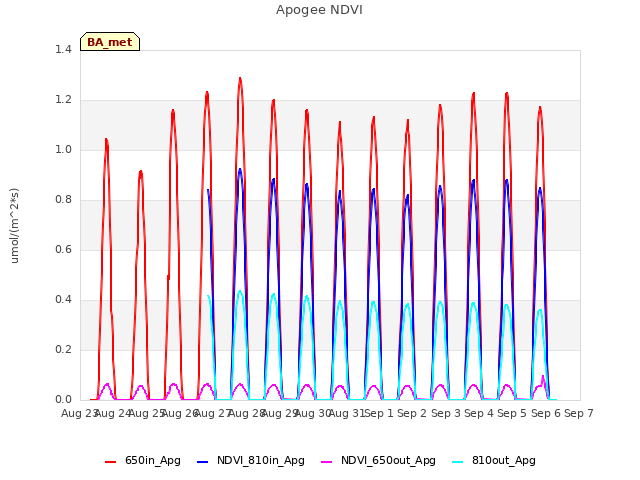Click the Sep 6 x-axis date label
Image resolution: width=640 pixels, height=480 pixels.
[x=546, y=413]
